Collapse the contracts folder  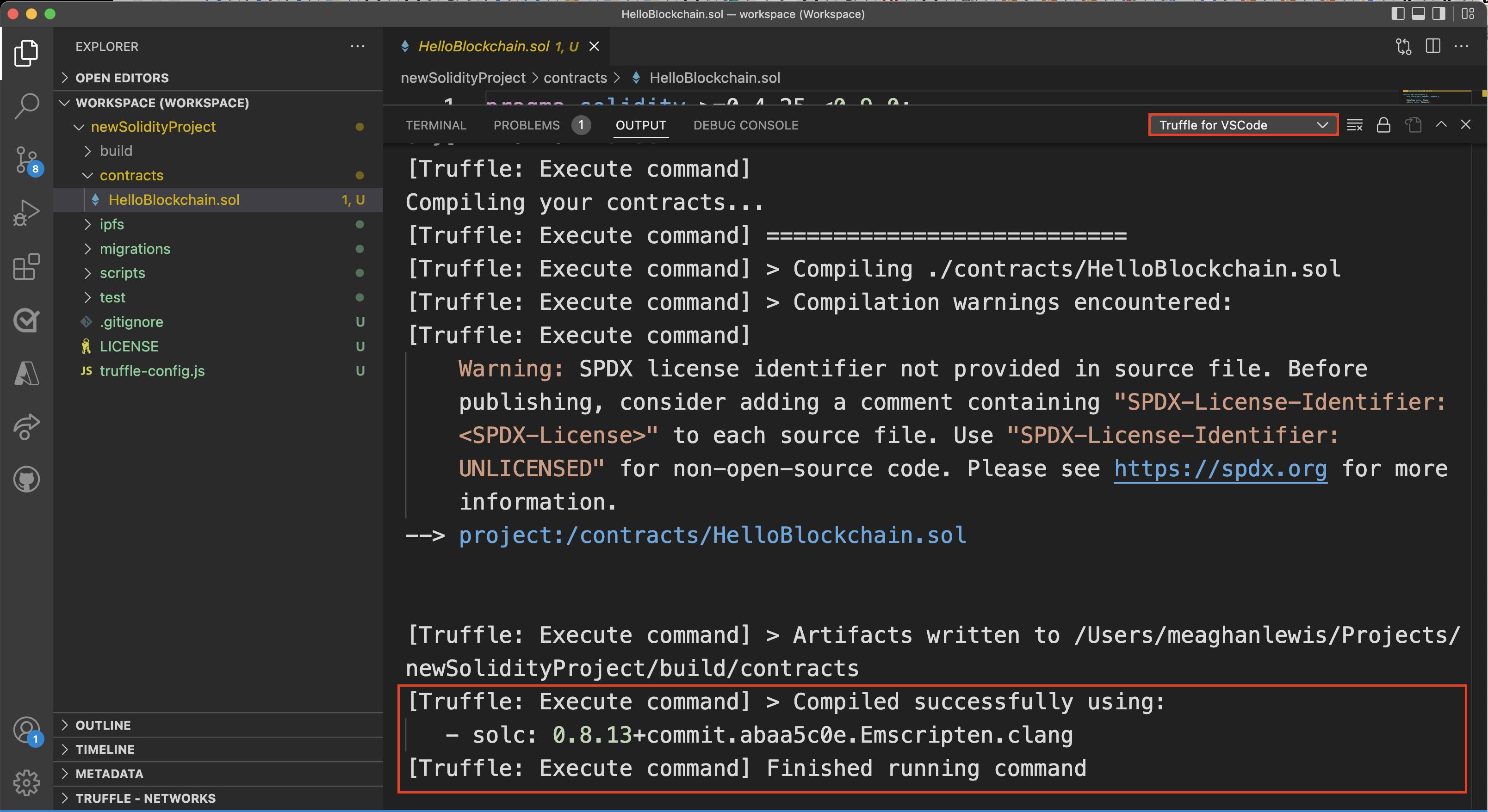(218, 175)
